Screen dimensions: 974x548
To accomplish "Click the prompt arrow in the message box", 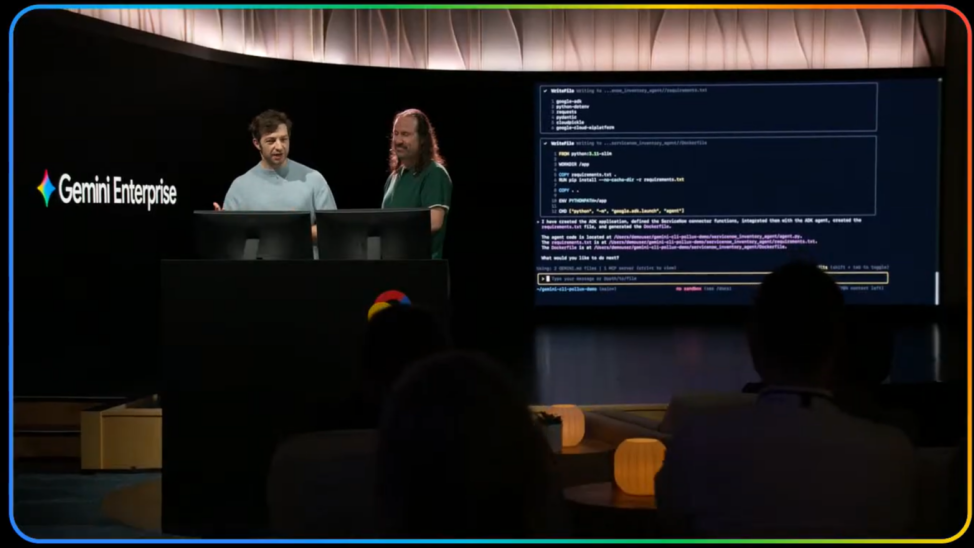I will click(x=543, y=279).
